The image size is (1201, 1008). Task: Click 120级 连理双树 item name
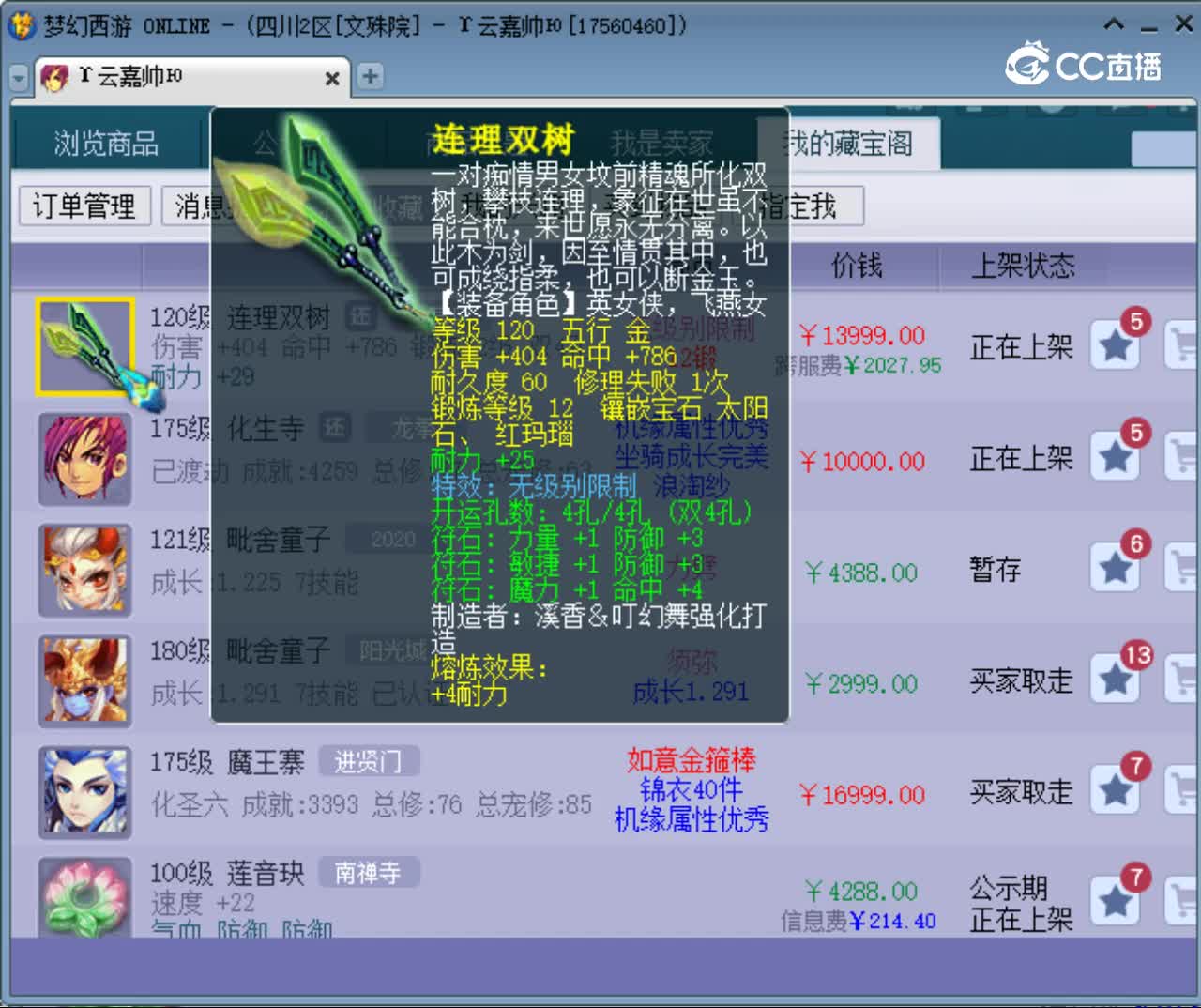[x=240, y=317]
